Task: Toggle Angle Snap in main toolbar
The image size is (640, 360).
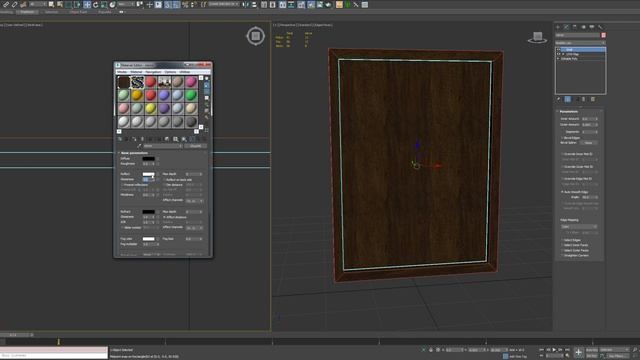Action: 176,4
